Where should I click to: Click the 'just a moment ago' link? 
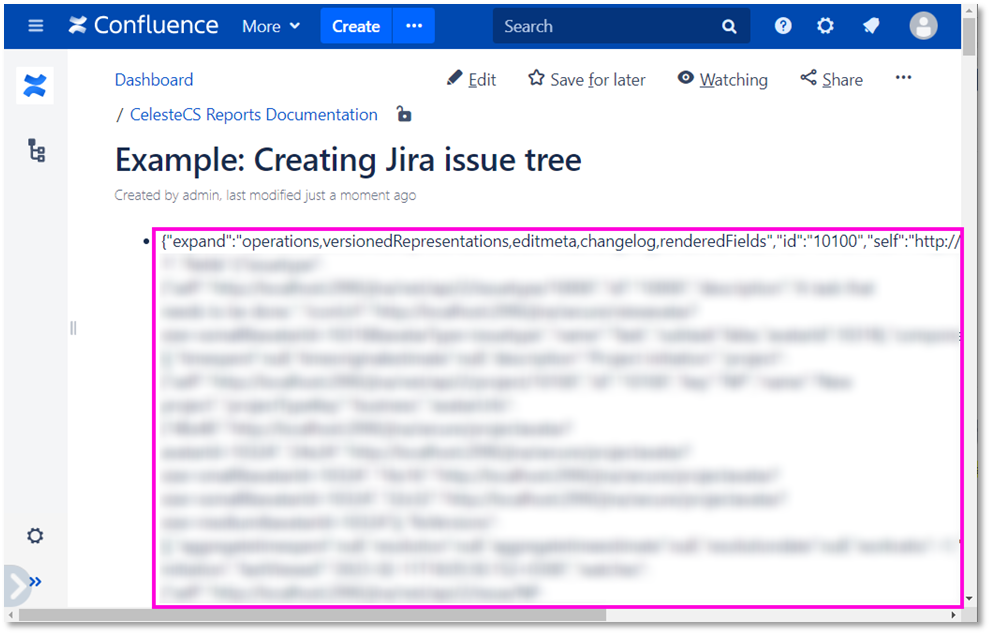(x=360, y=195)
